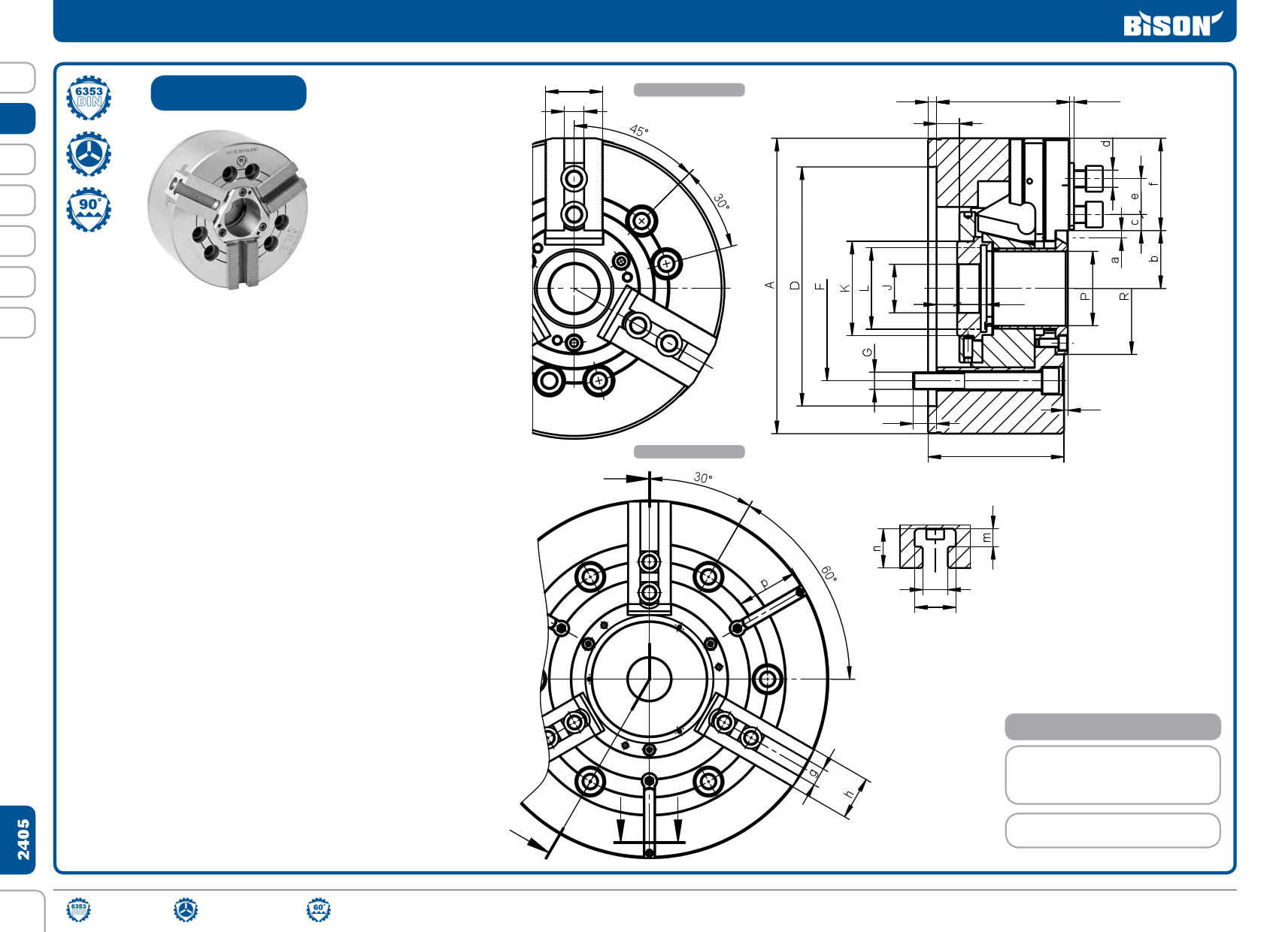Click the large white box under the gray header
This screenshot has height=932, width=1288.
(1112, 775)
